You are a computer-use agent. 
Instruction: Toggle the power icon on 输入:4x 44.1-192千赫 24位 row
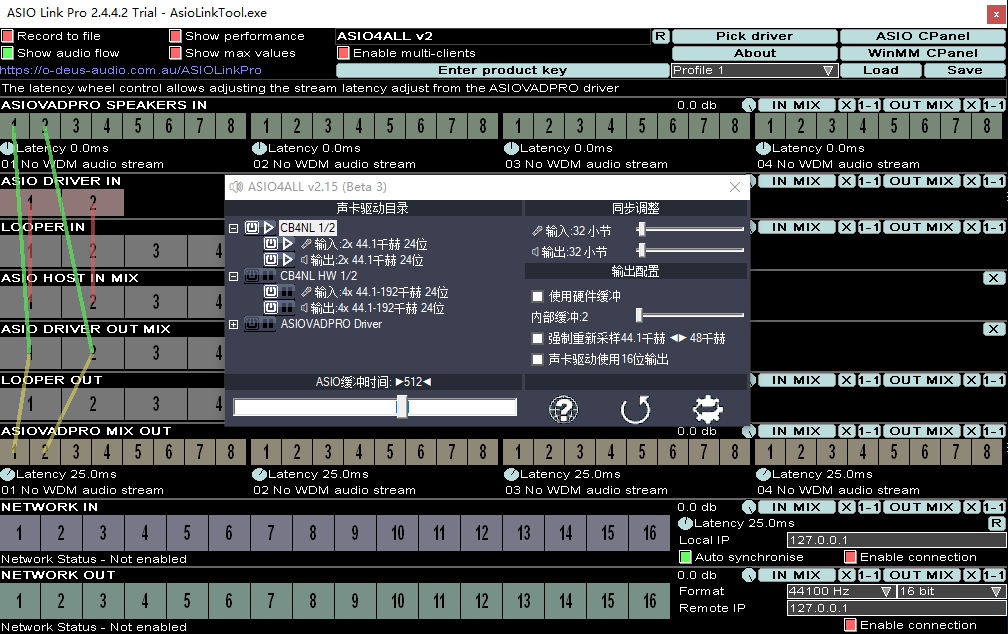[271, 292]
